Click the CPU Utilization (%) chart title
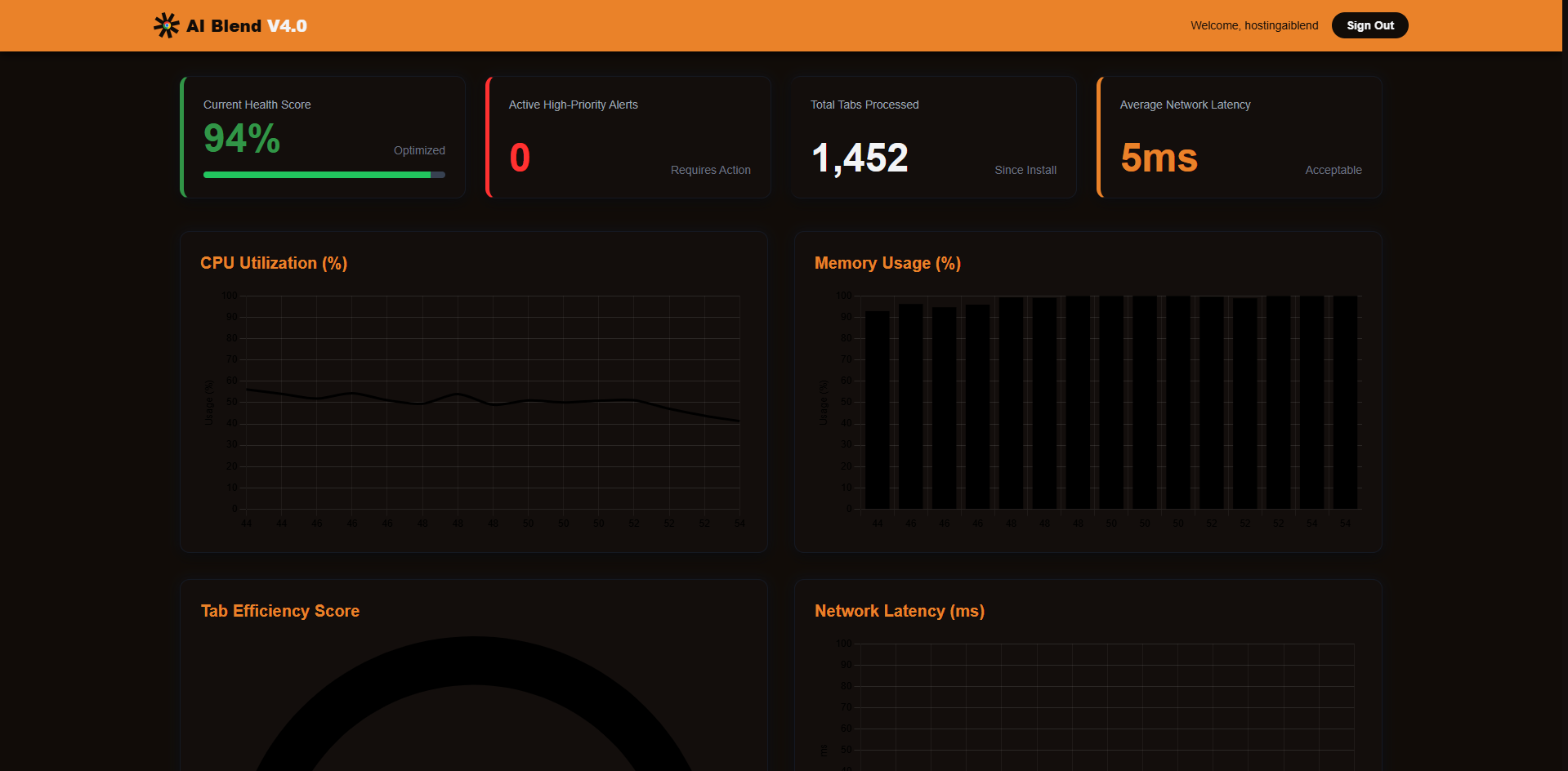Image resolution: width=1568 pixels, height=771 pixels. [274, 263]
